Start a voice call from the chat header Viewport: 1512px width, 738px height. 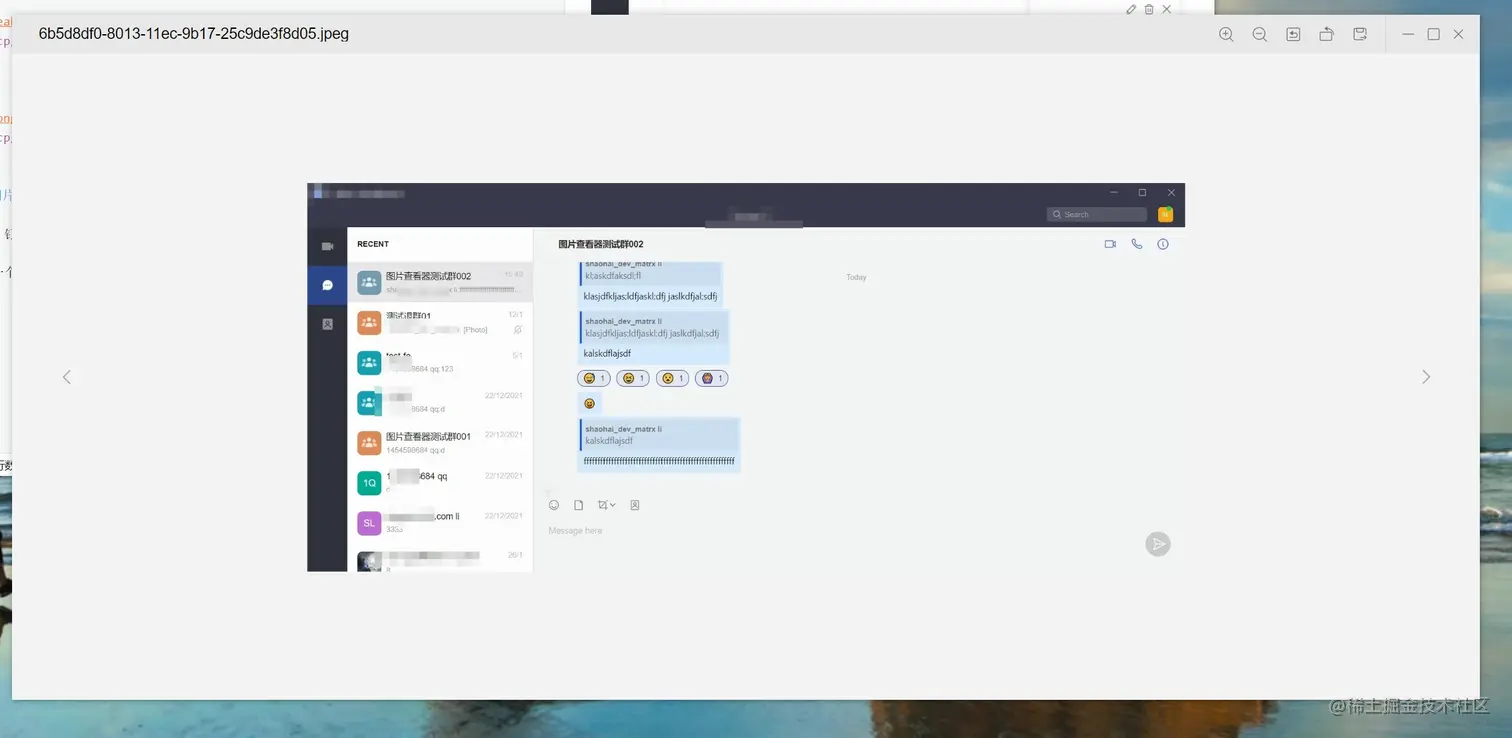click(1137, 244)
